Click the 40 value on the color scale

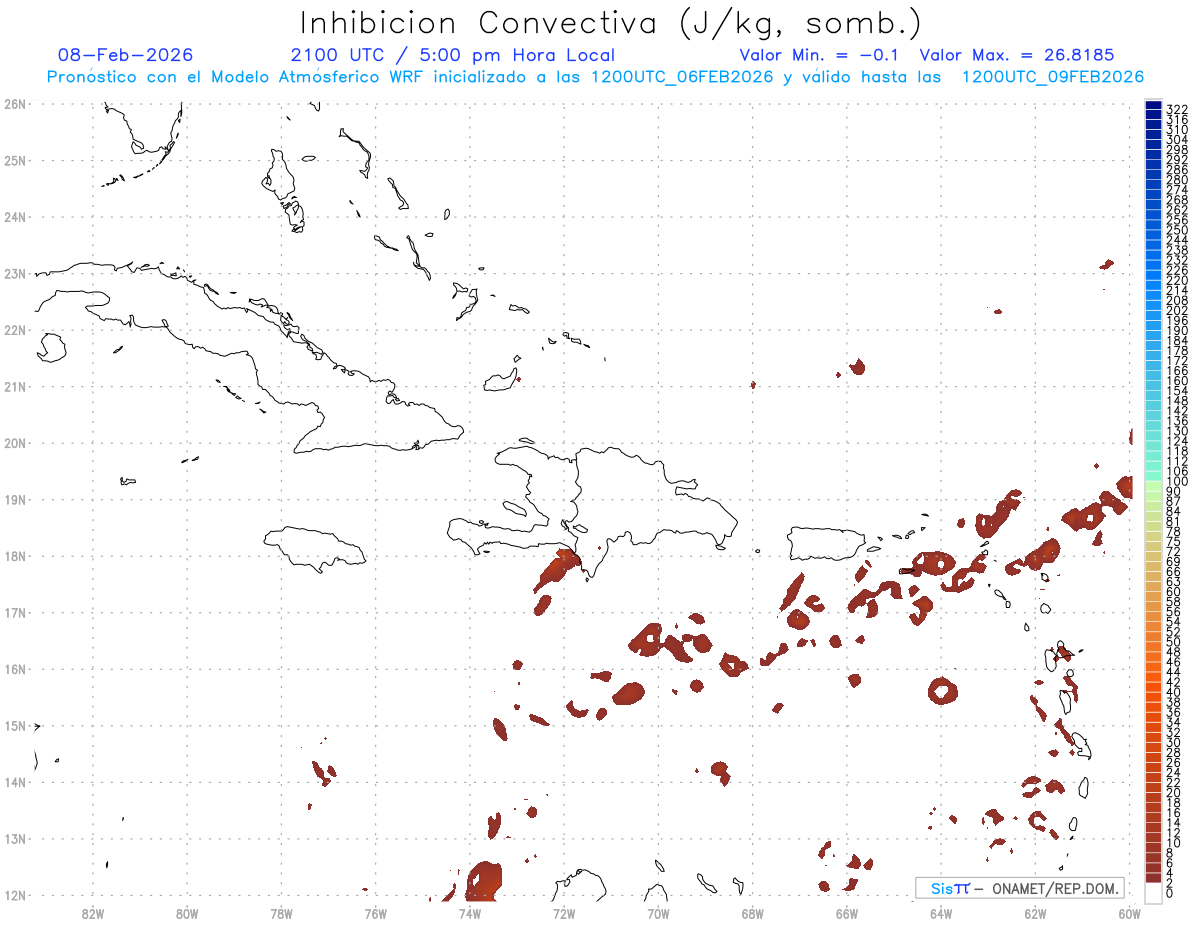point(1174,692)
